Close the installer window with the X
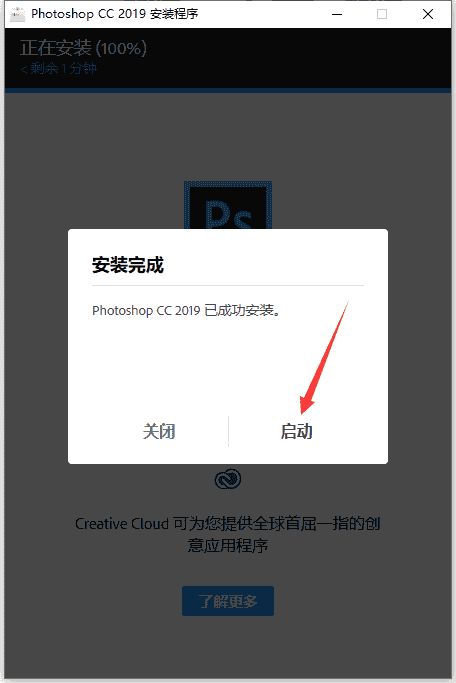The image size is (456, 683). (428, 14)
